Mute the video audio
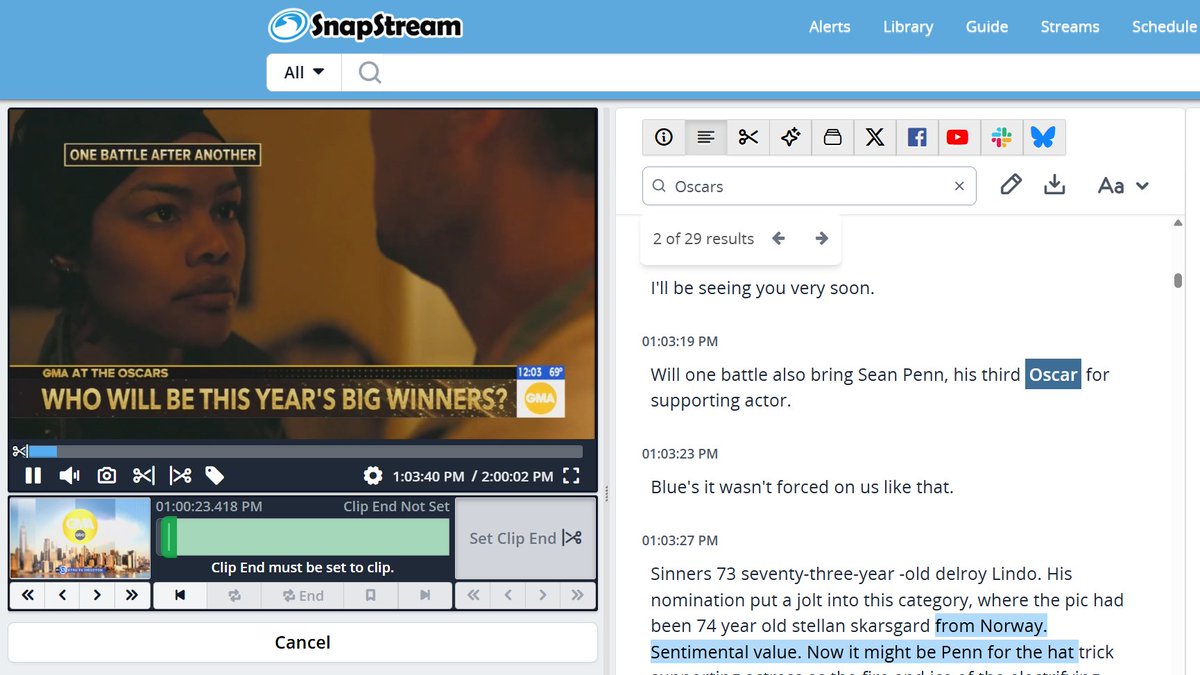The image size is (1200, 675). [68, 475]
